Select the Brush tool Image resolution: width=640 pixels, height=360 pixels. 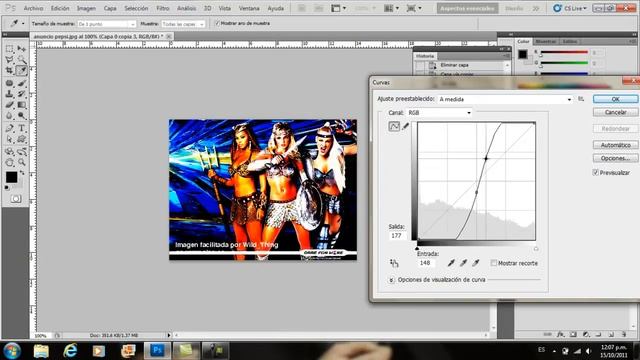tap(22, 83)
